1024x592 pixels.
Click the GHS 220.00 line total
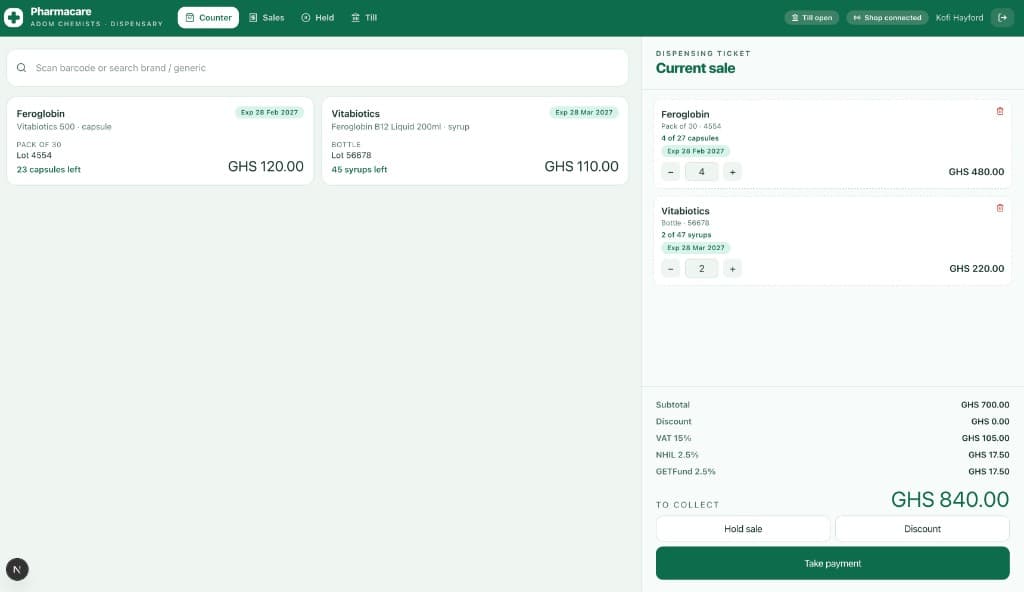coord(976,269)
